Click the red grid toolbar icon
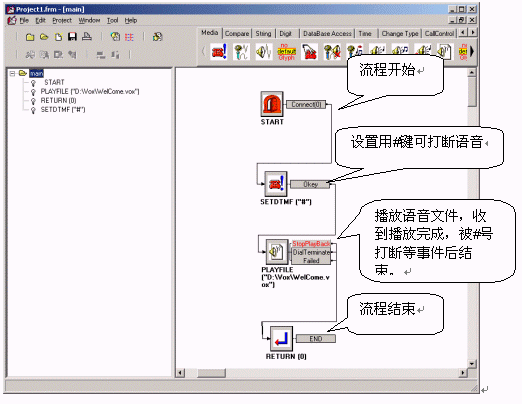Image resolution: width=522 pixels, height=404 pixels. [129, 37]
